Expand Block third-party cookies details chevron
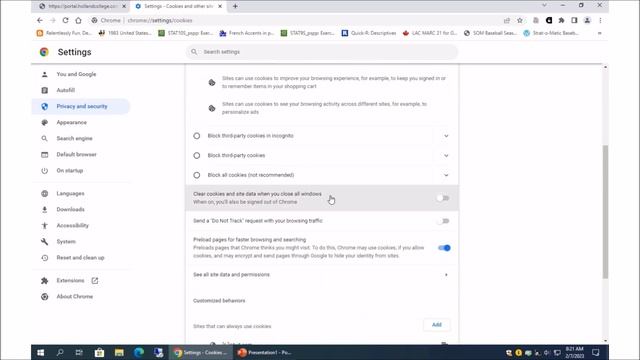 446,156
